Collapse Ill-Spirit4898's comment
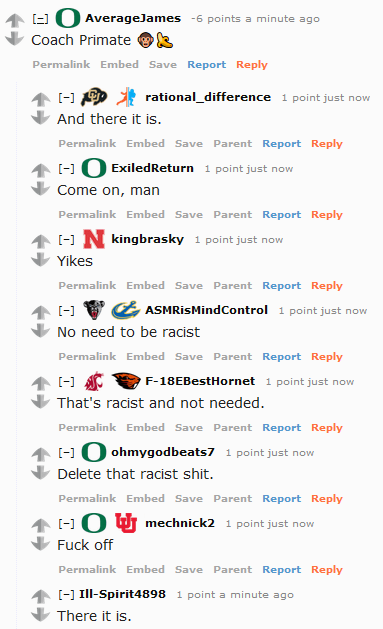The height and width of the screenshot is (629, 383). [x=66, y=595]
